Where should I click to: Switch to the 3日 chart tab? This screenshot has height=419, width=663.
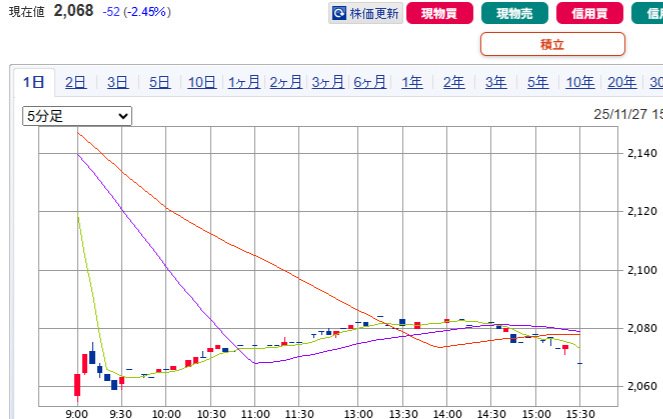point(117,83)
